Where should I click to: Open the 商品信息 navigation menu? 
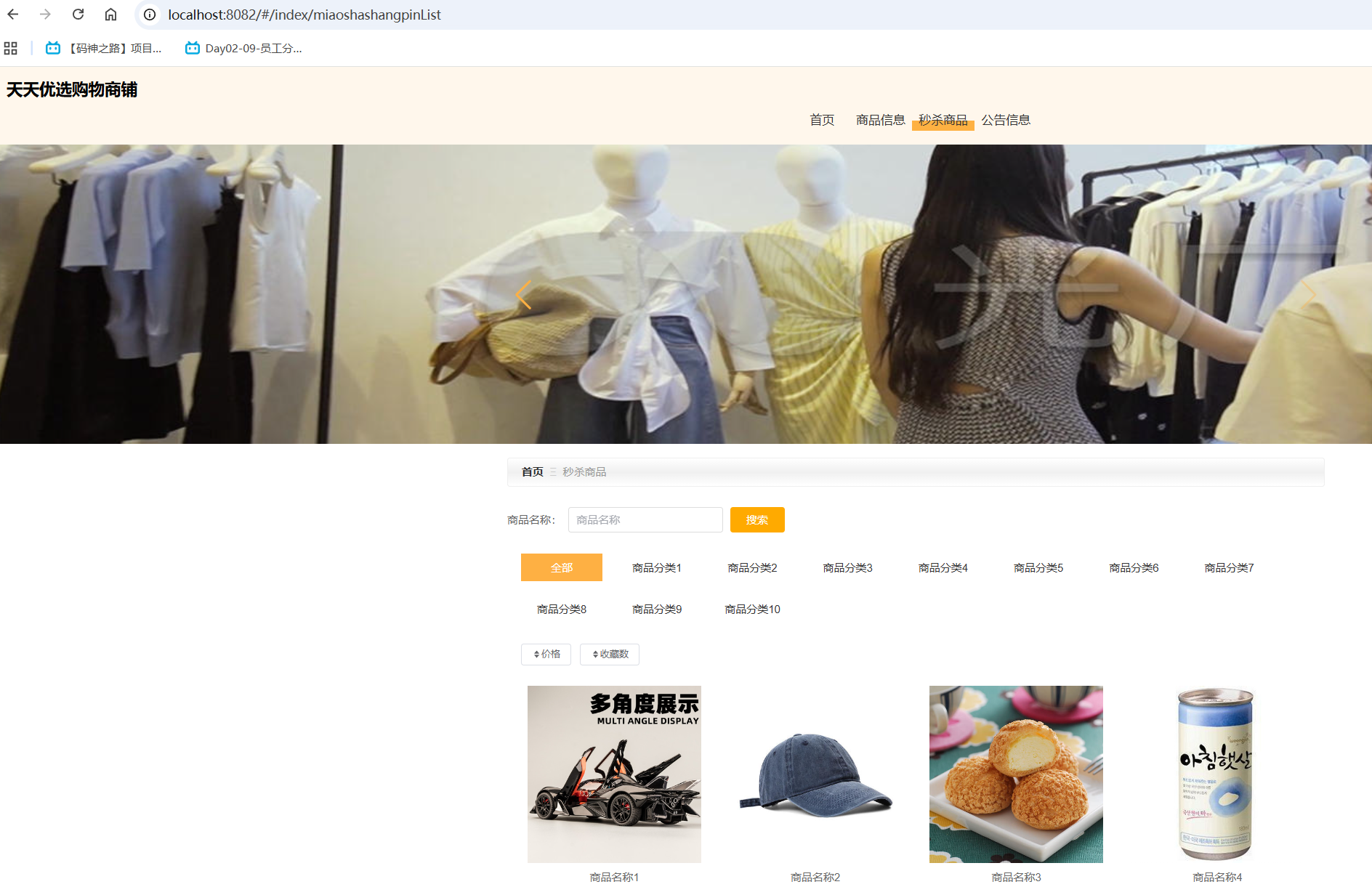pyautogui.click(x=880, y=120)
